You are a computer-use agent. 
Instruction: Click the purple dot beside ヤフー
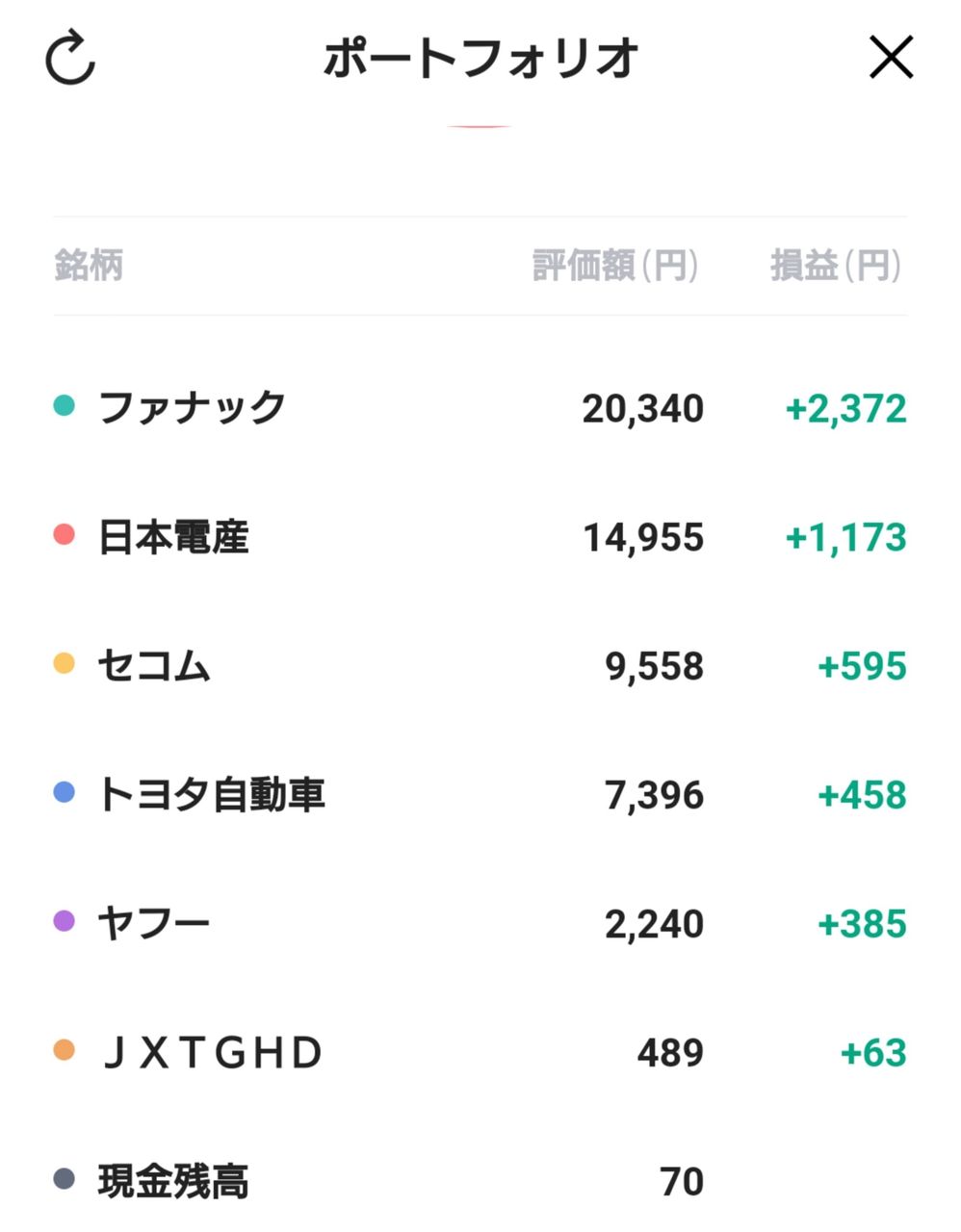coord(64,921)
